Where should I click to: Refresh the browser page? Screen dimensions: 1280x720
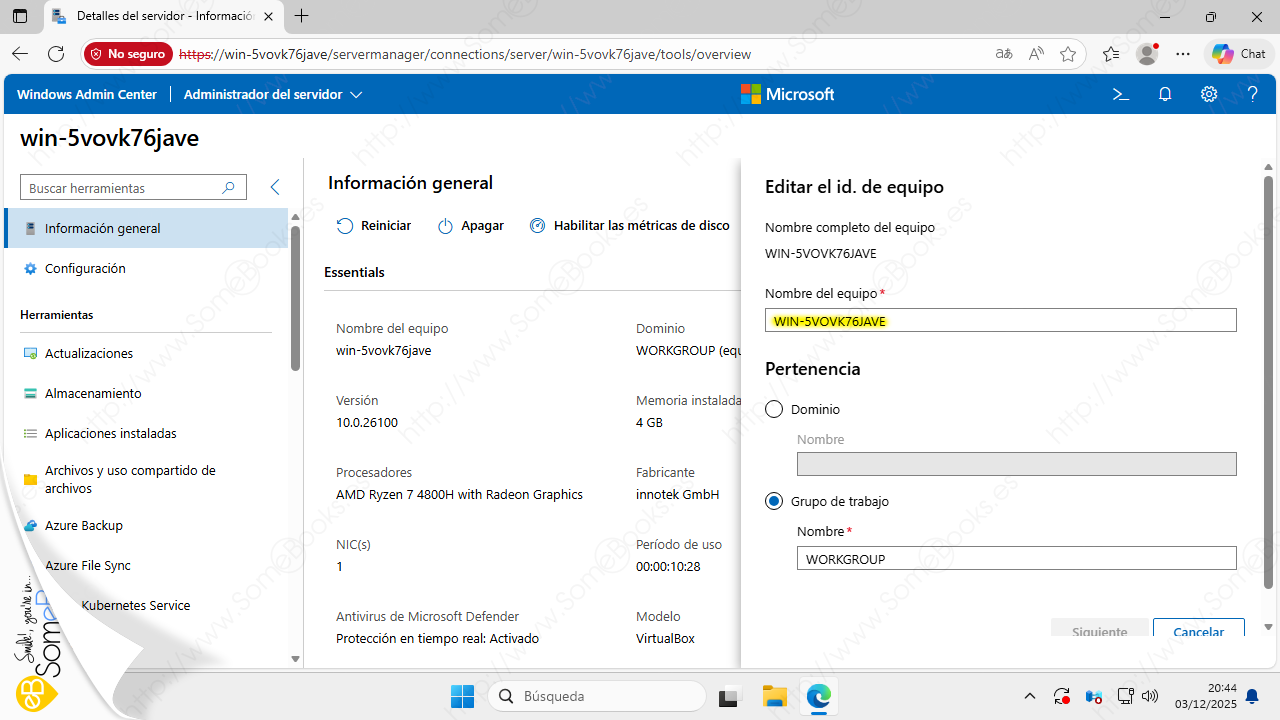56,54
